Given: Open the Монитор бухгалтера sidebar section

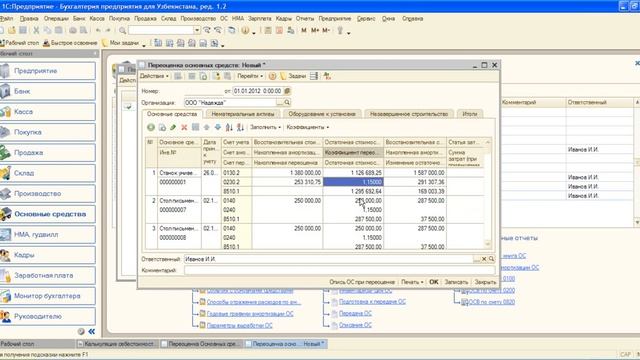Looking at the screenshot, I should (x=48, y=296).
